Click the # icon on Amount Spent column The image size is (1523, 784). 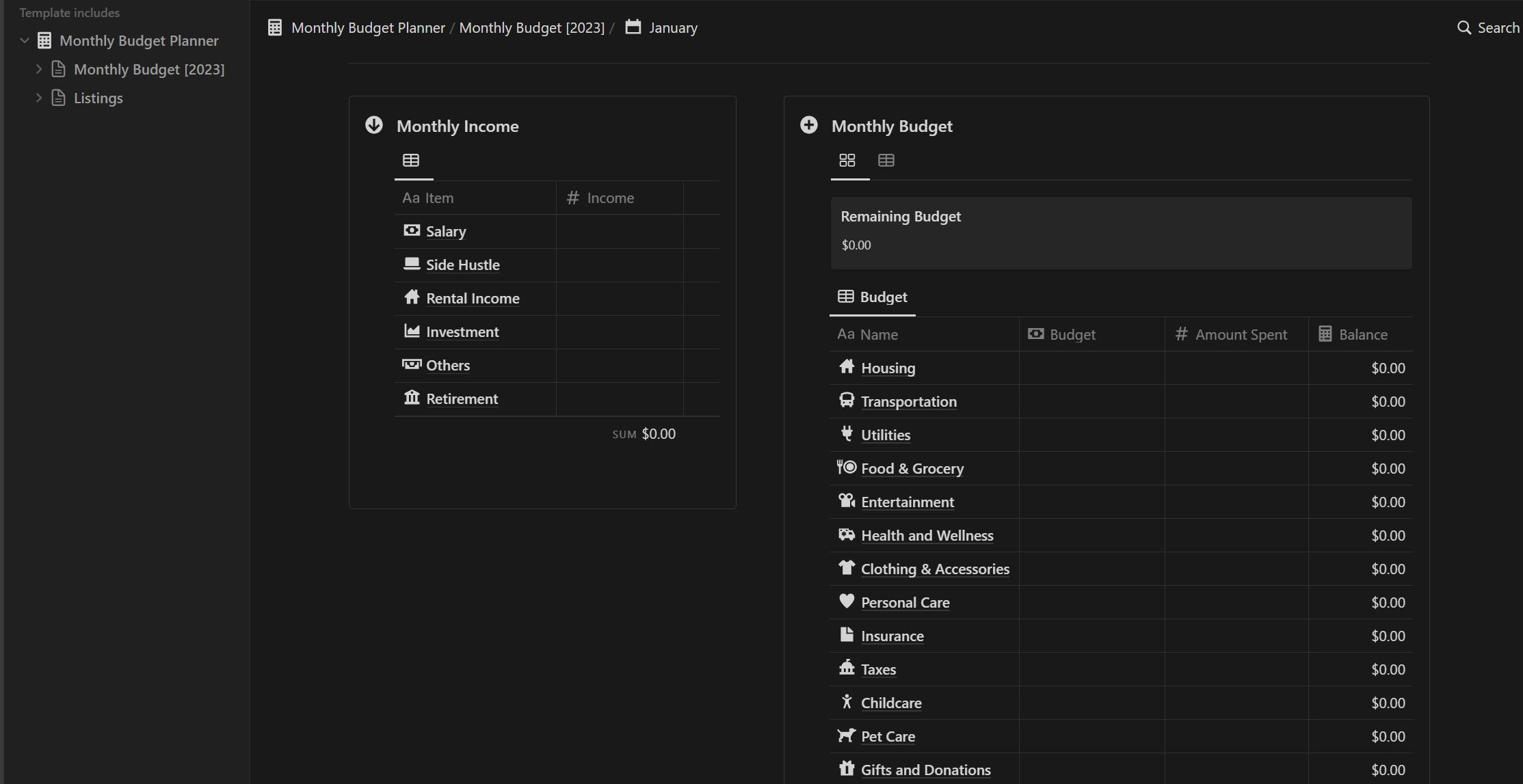pyautogui.click(x=1181, y=334)
